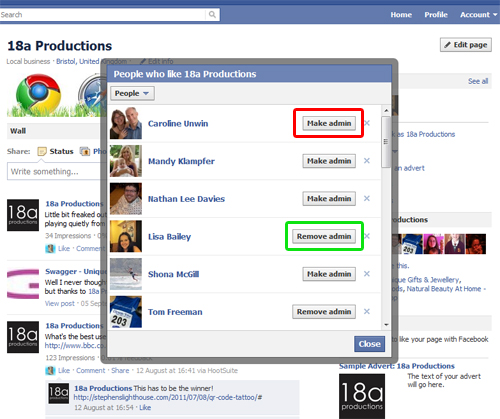
Task: Open Lisa Bailey's profile link
Action: click(x=169, y=237)
